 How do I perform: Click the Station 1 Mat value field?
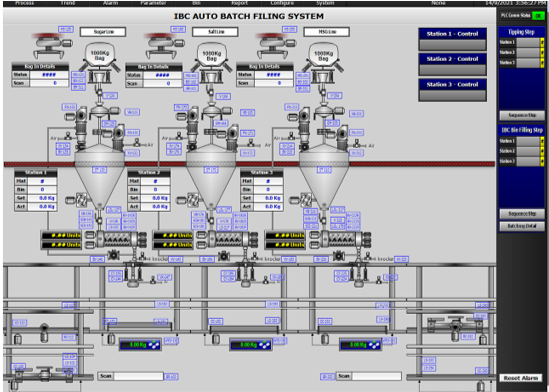point(42,181)
